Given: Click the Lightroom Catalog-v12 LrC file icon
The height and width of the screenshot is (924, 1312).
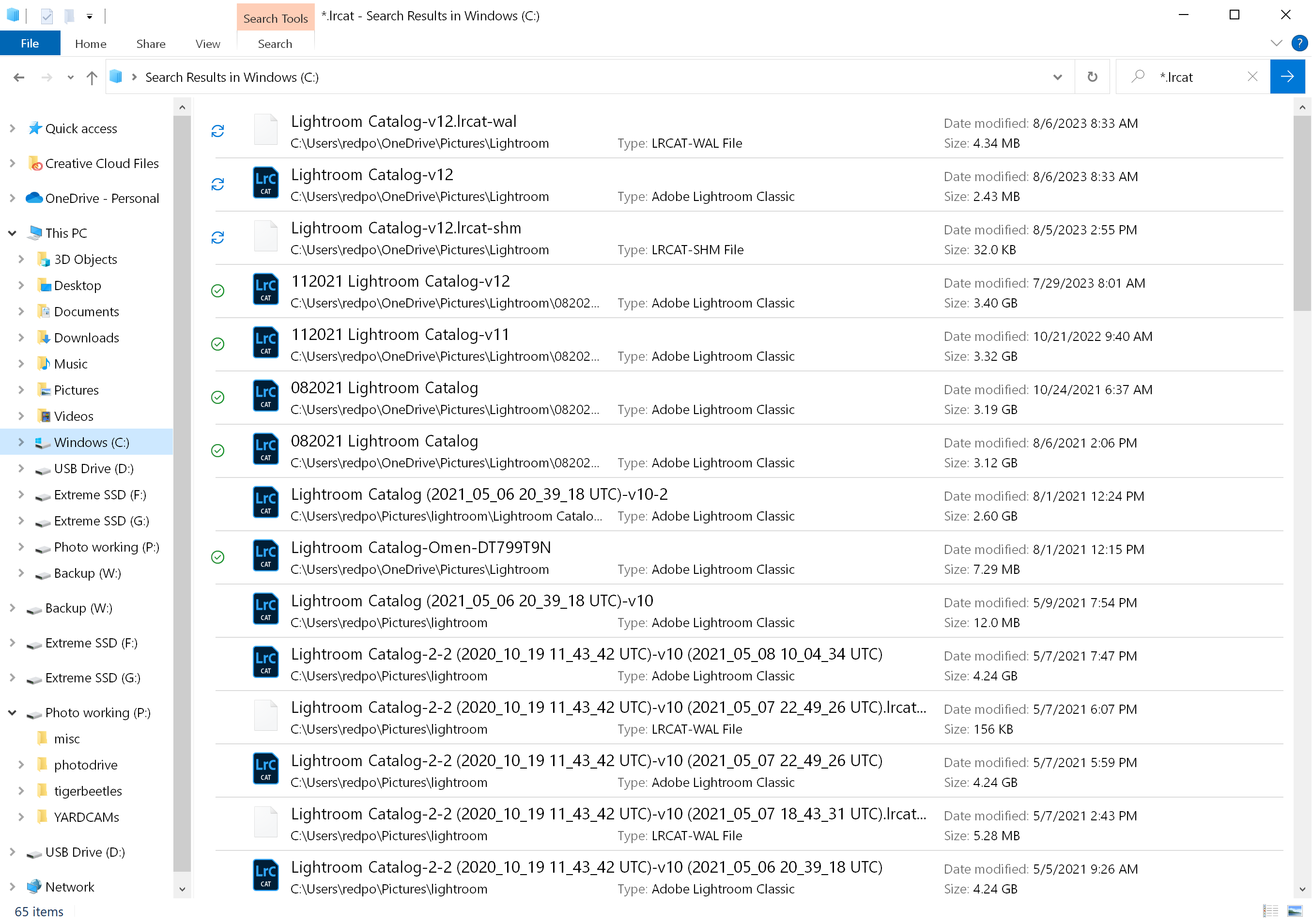Looking at the screenshot, I should click(266, 183).
